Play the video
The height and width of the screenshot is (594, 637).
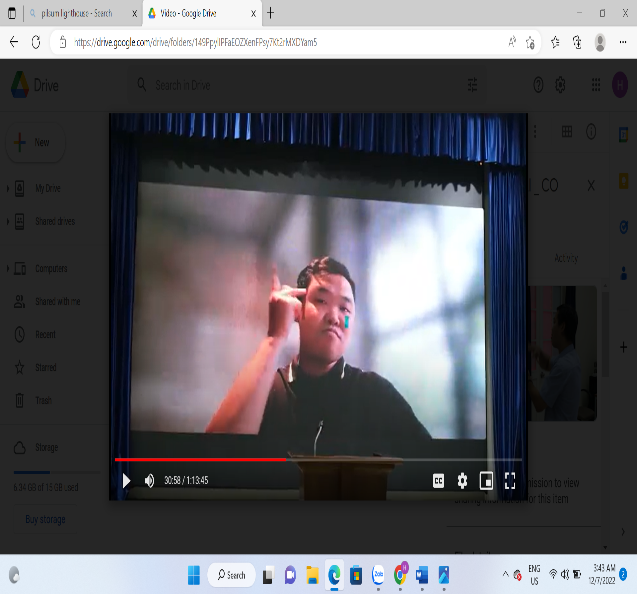tap(126, 481)
